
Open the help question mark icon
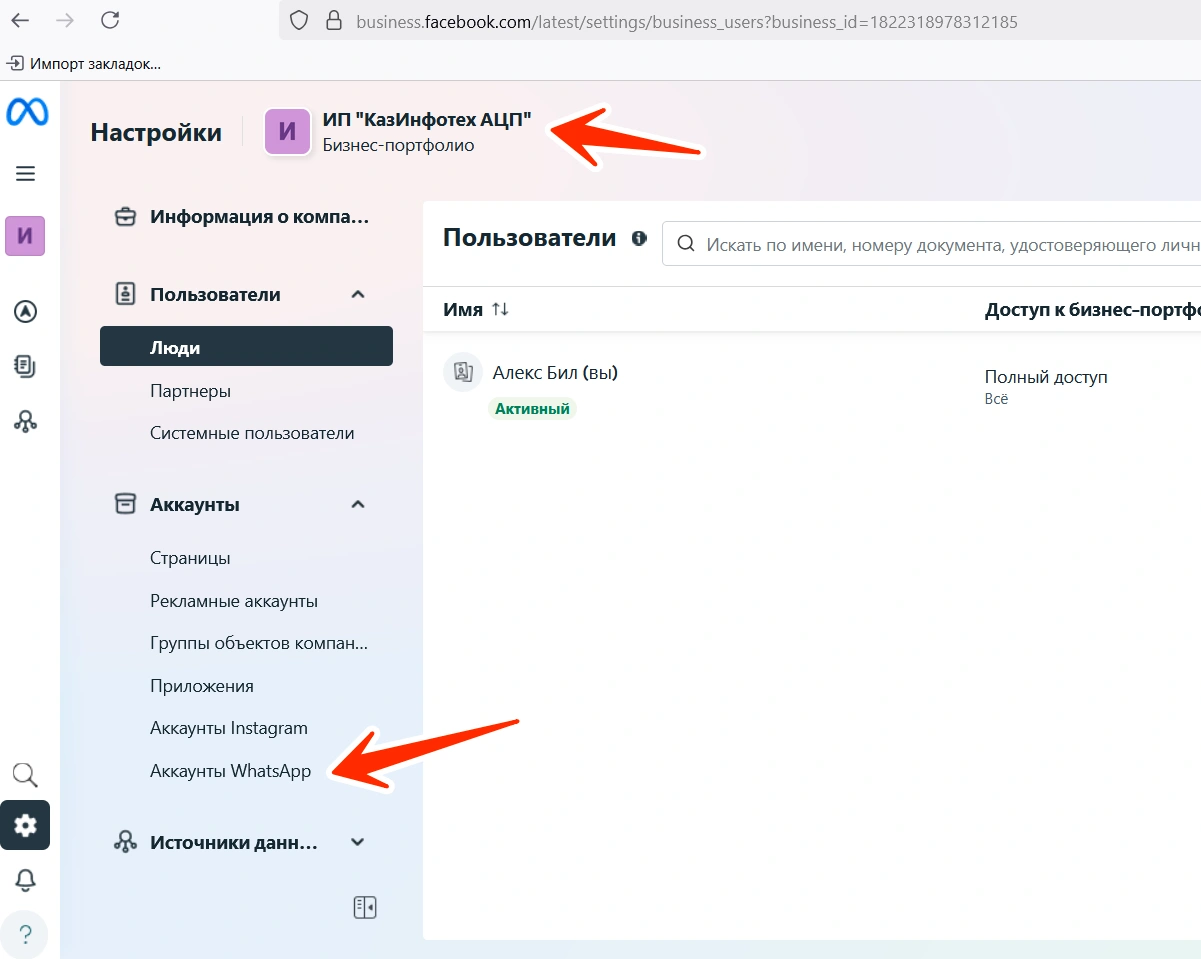25,935
